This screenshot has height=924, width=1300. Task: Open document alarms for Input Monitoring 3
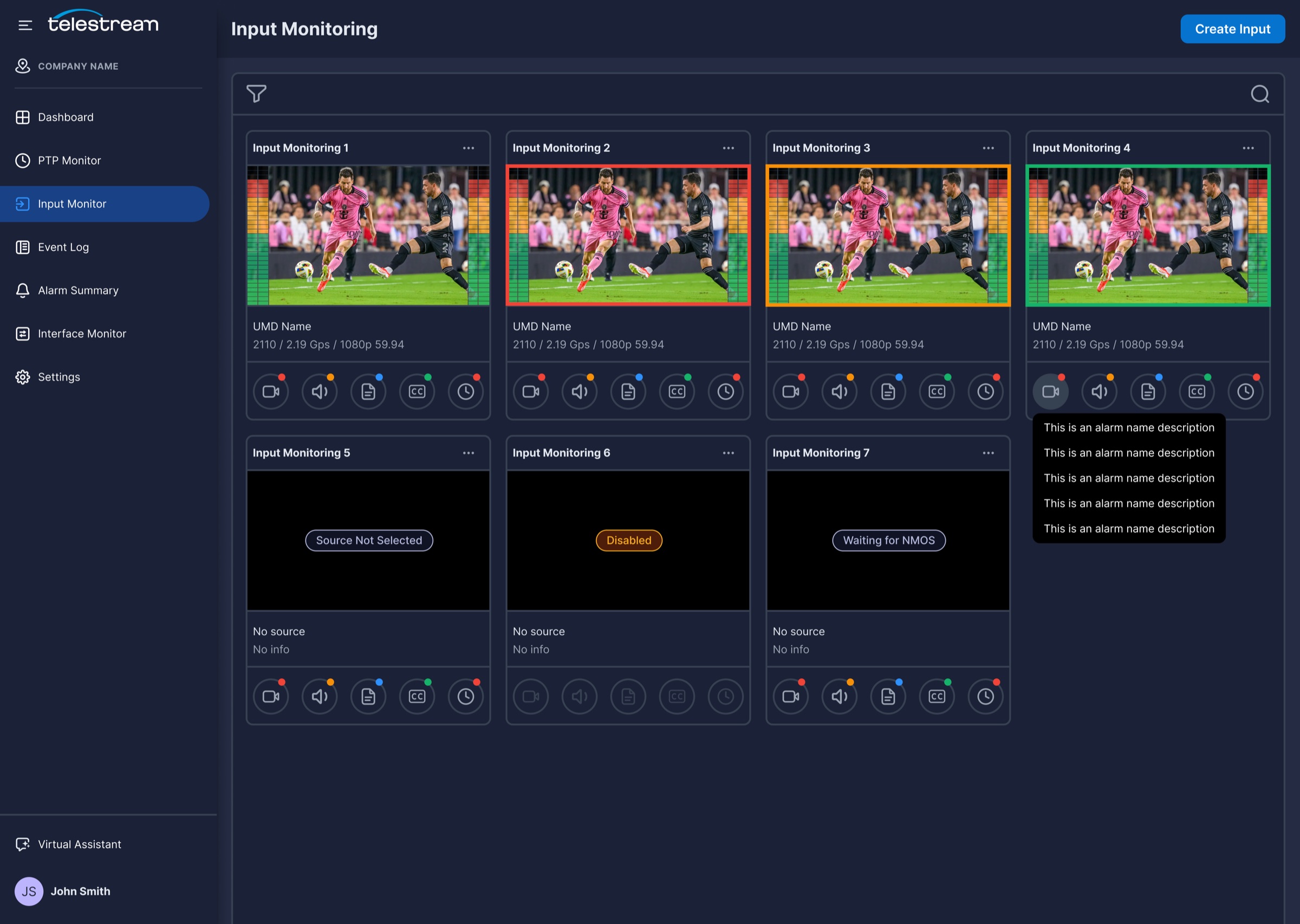[888, 392]
